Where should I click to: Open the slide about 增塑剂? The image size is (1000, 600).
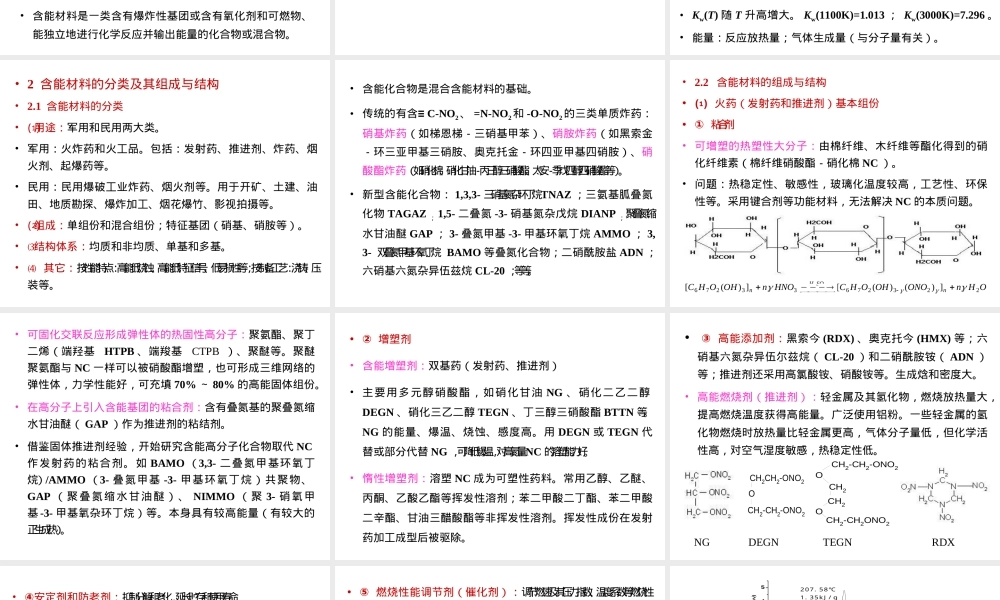(500, 436)
